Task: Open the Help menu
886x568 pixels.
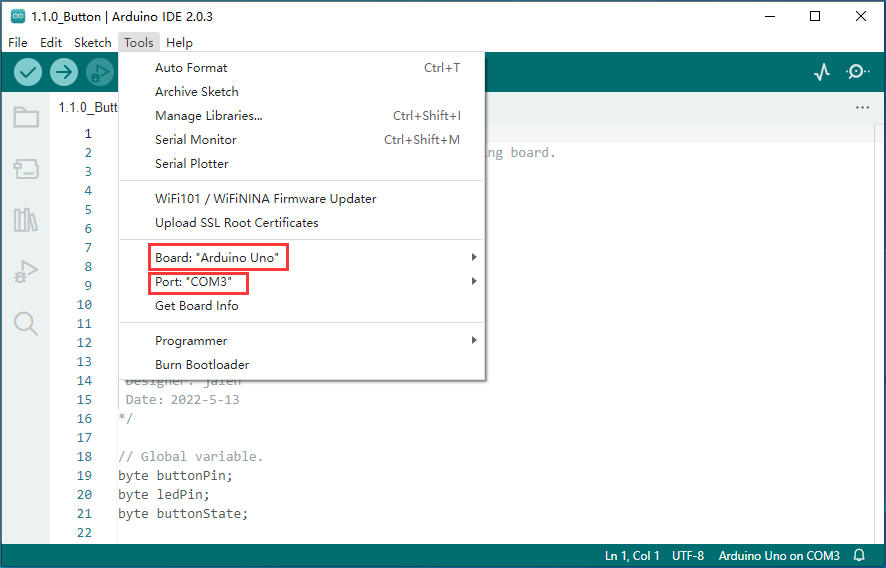Action: click(x=179, y=42)
